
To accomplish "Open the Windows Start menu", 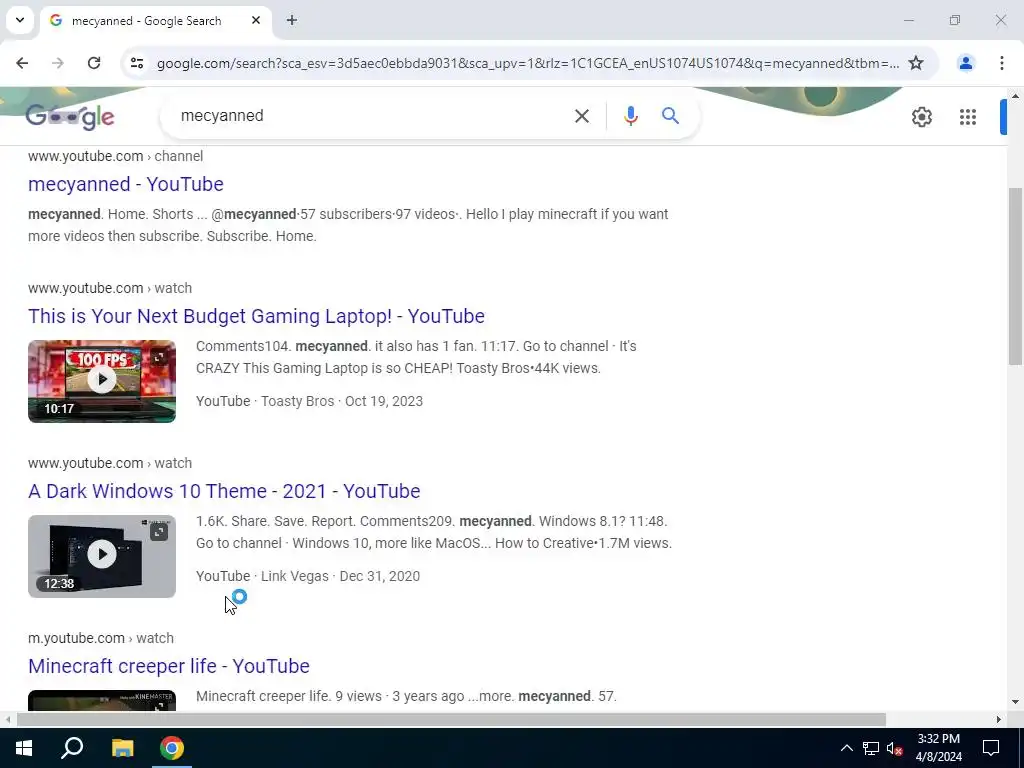I will pos(24,748).
